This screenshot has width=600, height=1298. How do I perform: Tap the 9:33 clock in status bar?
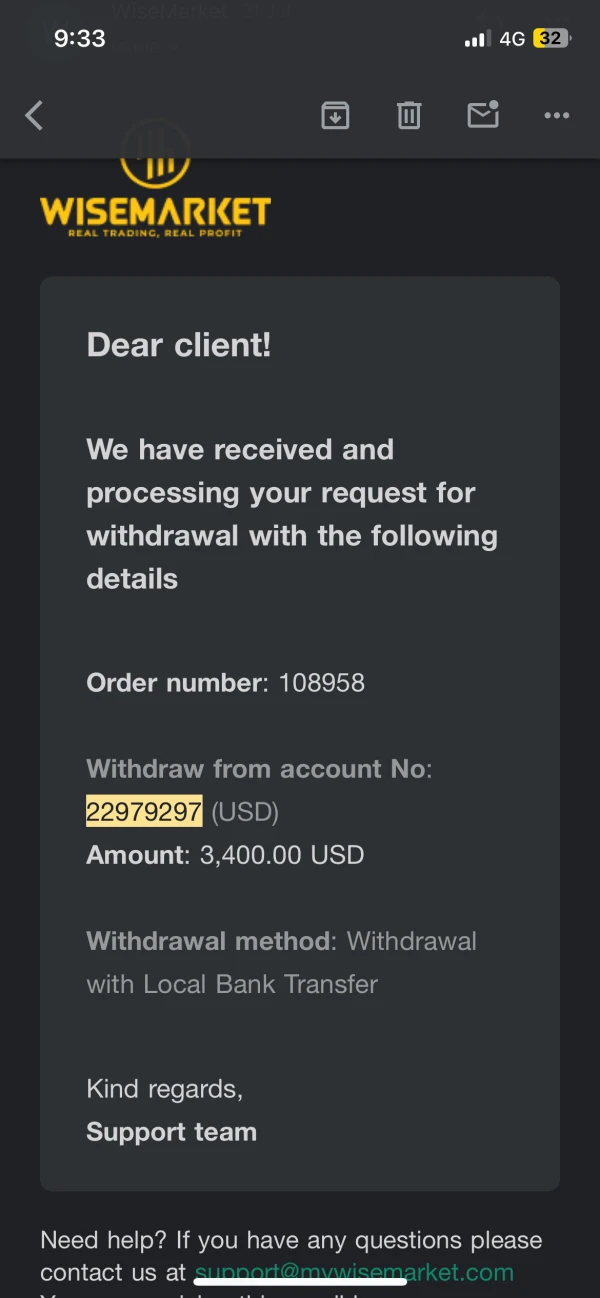79,39
